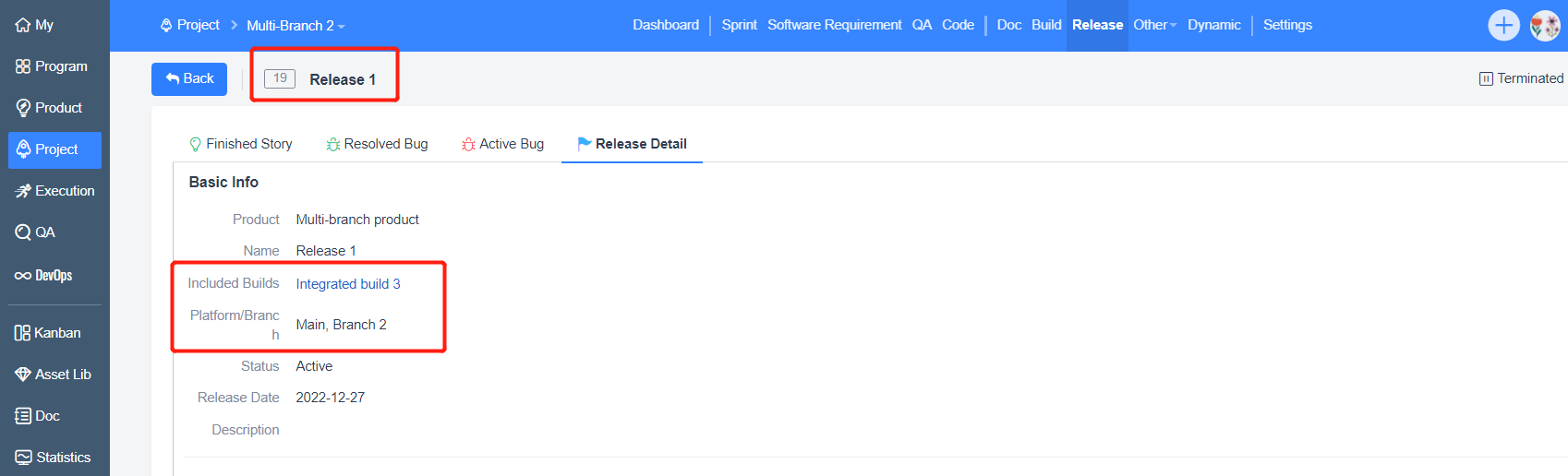The height and width of the screenshot is (476, 1568).
Task: Open DevOps in the sidebar
Action: tap(43, 275)
